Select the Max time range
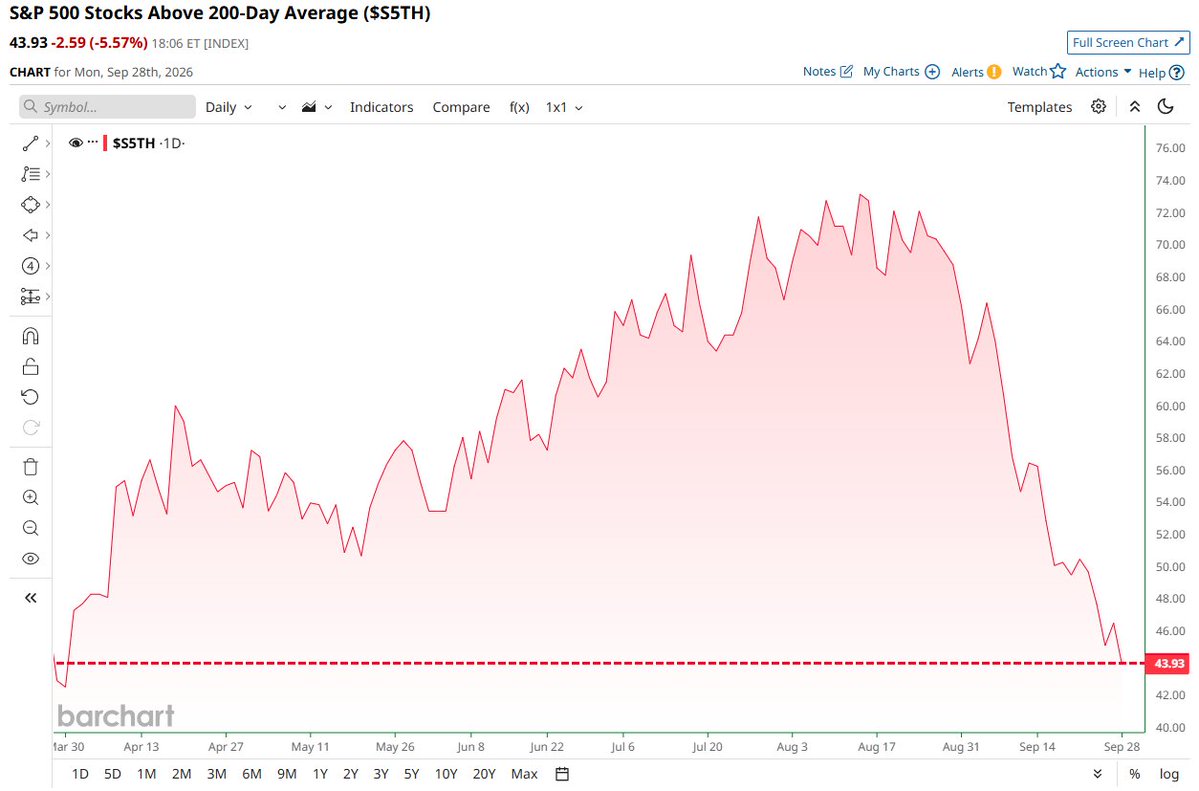The width and height of the screenshot is (1199, 791). point(524,773)
